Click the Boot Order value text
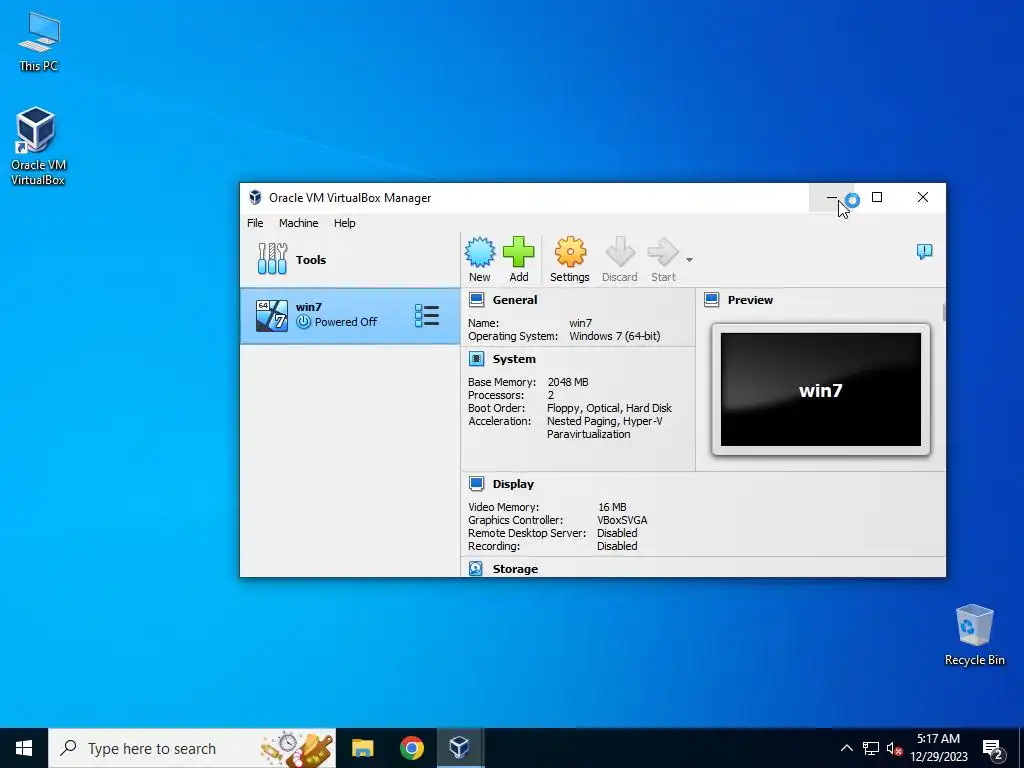 tap(609, 408)
